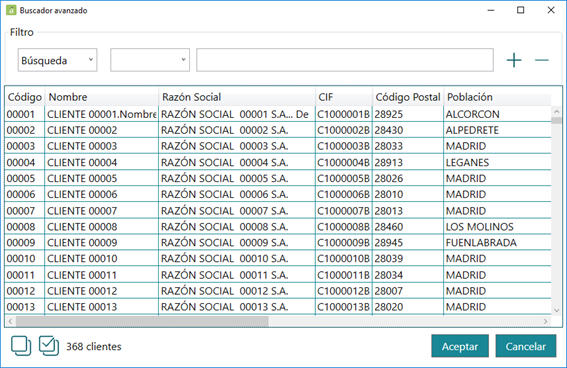567x368 pixels.
Task: Select the row for CLIENTE 00008
Action: pos(278,227)
